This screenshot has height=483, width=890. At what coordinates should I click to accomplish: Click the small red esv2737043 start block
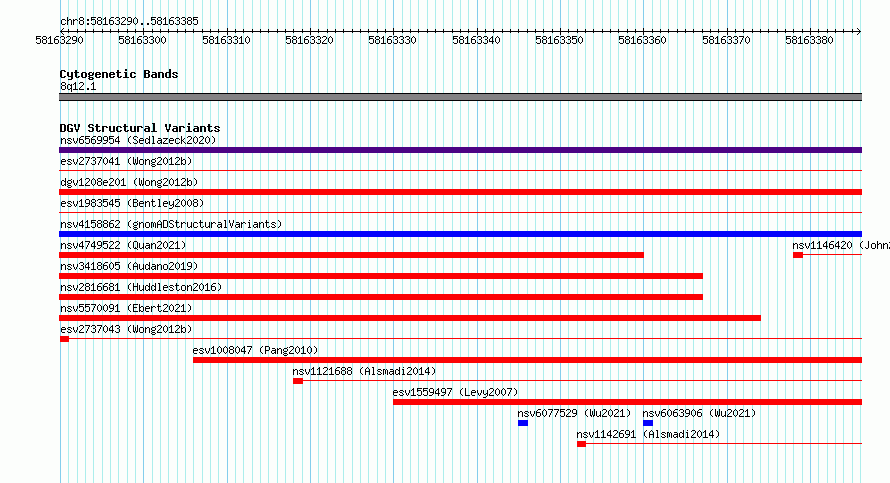(x=64, y=339)
